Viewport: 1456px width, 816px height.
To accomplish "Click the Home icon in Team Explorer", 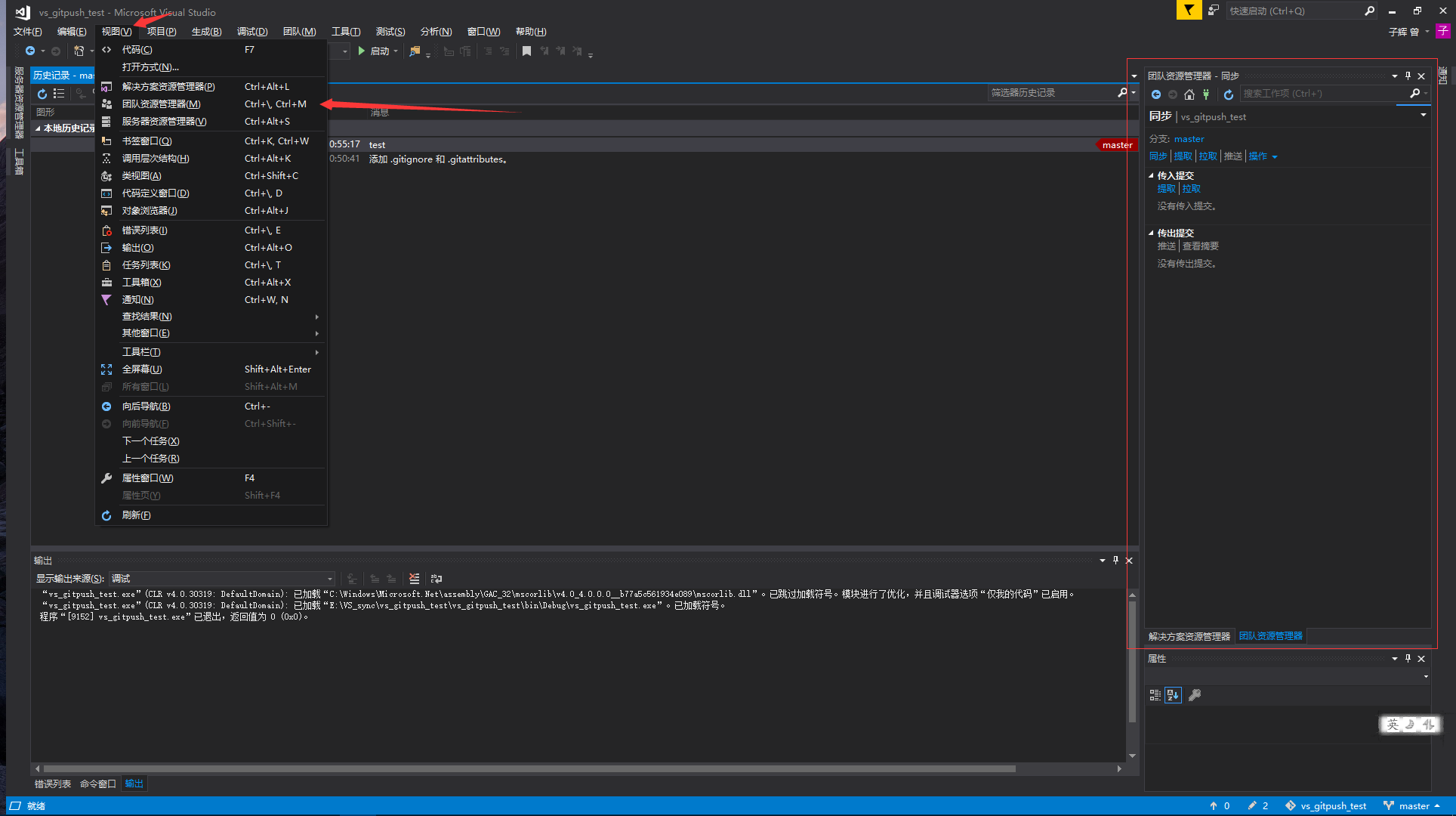I will [1189, 94].
